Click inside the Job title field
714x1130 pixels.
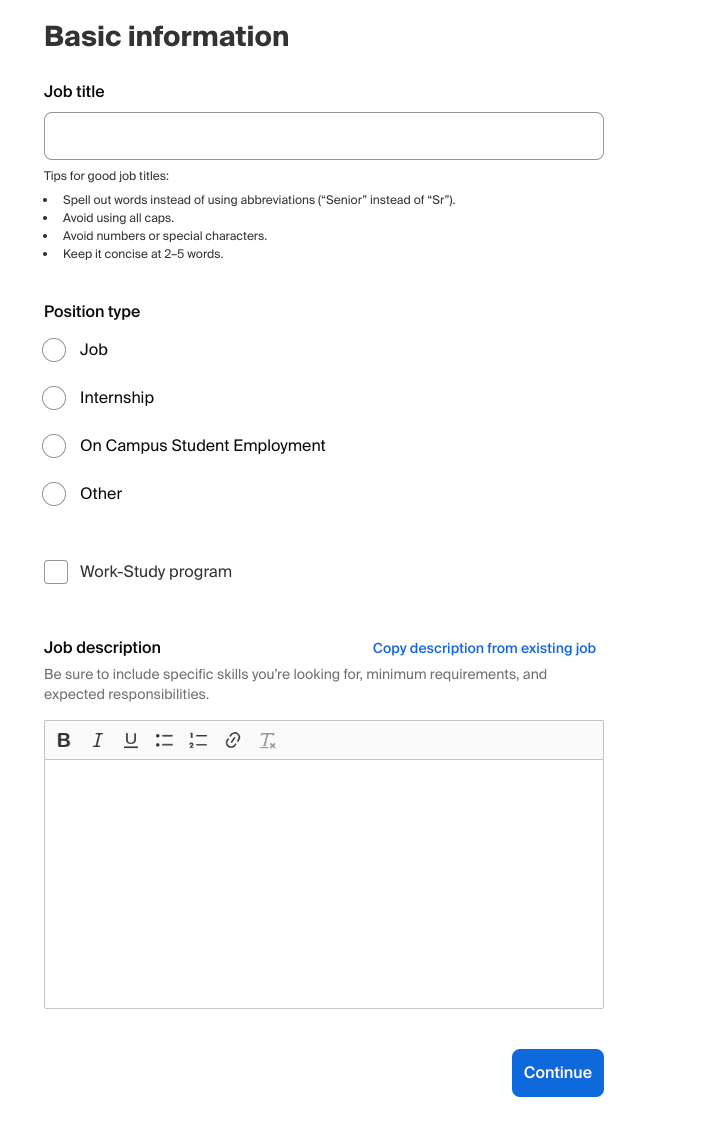pyautogui.click(x=323, y=136)
